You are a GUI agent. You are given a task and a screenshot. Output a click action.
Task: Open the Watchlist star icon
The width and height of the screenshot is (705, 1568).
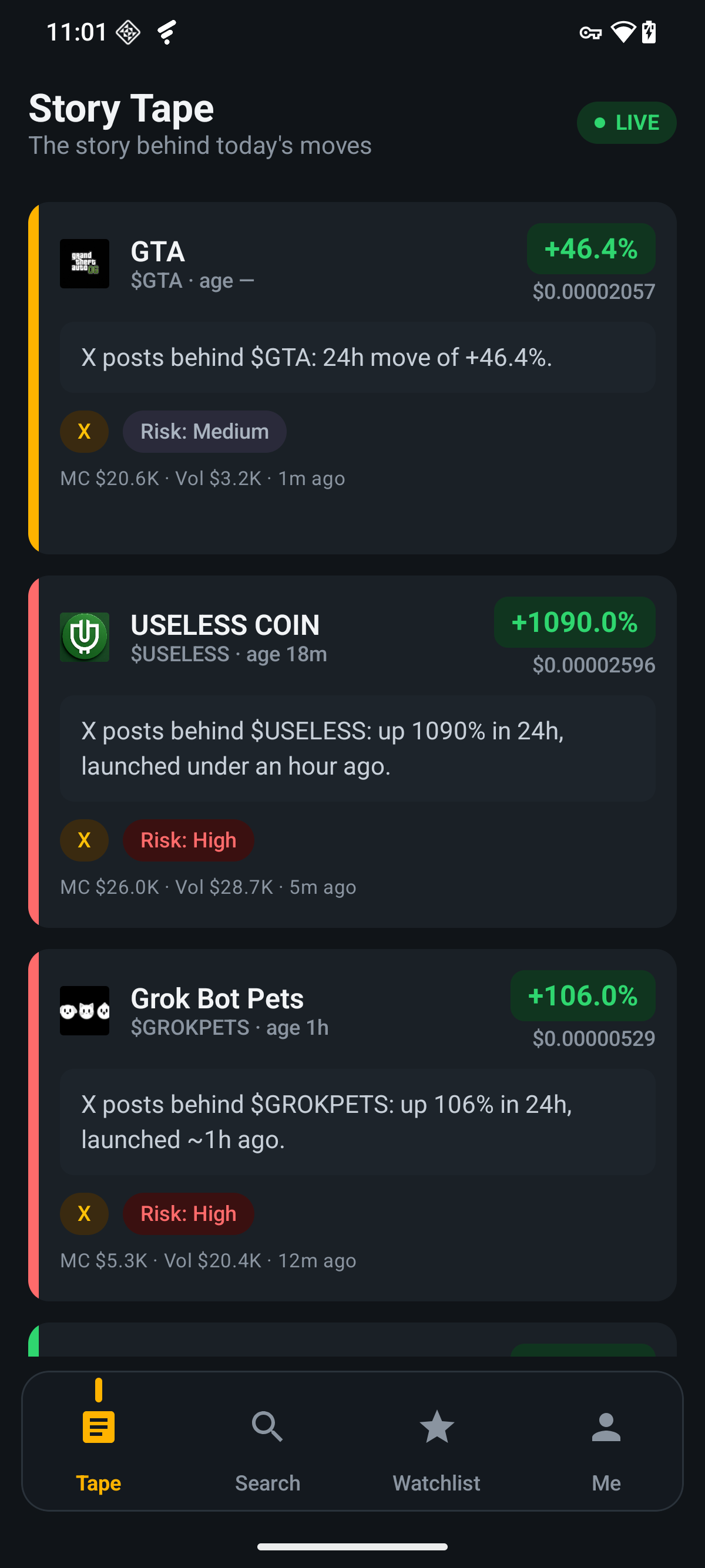pyautogui.click(x=437, y=1426)
